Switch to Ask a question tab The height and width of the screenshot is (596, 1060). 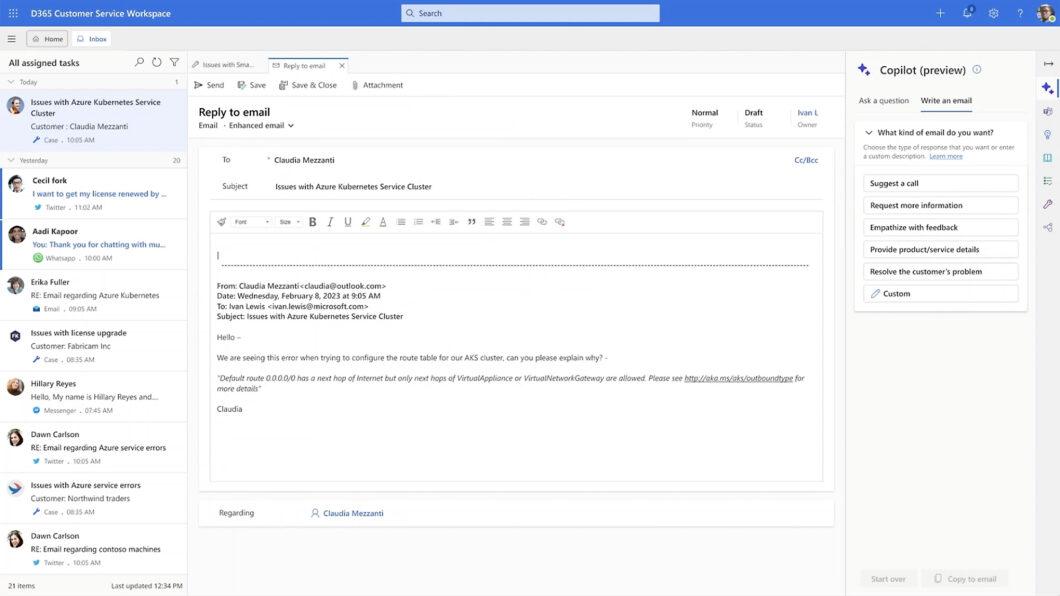coord(884,101)
